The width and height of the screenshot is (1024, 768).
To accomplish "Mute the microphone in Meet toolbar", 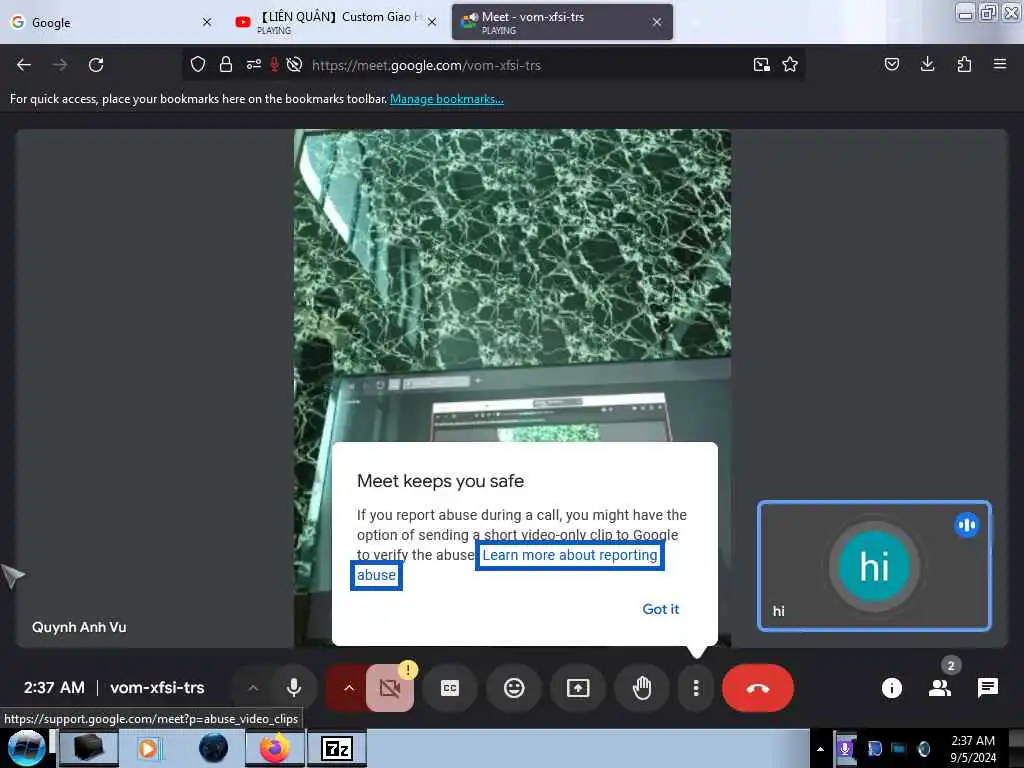I will [294, 688].
